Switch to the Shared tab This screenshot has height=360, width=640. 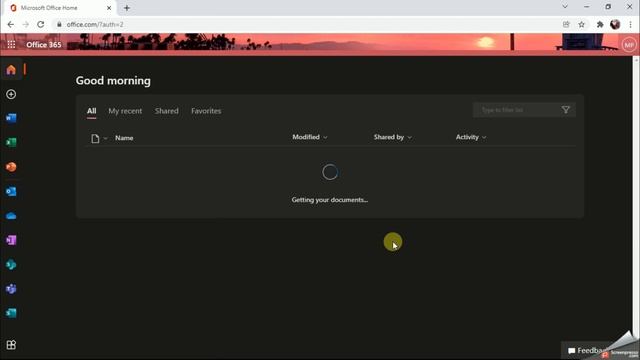coord(167,111)
